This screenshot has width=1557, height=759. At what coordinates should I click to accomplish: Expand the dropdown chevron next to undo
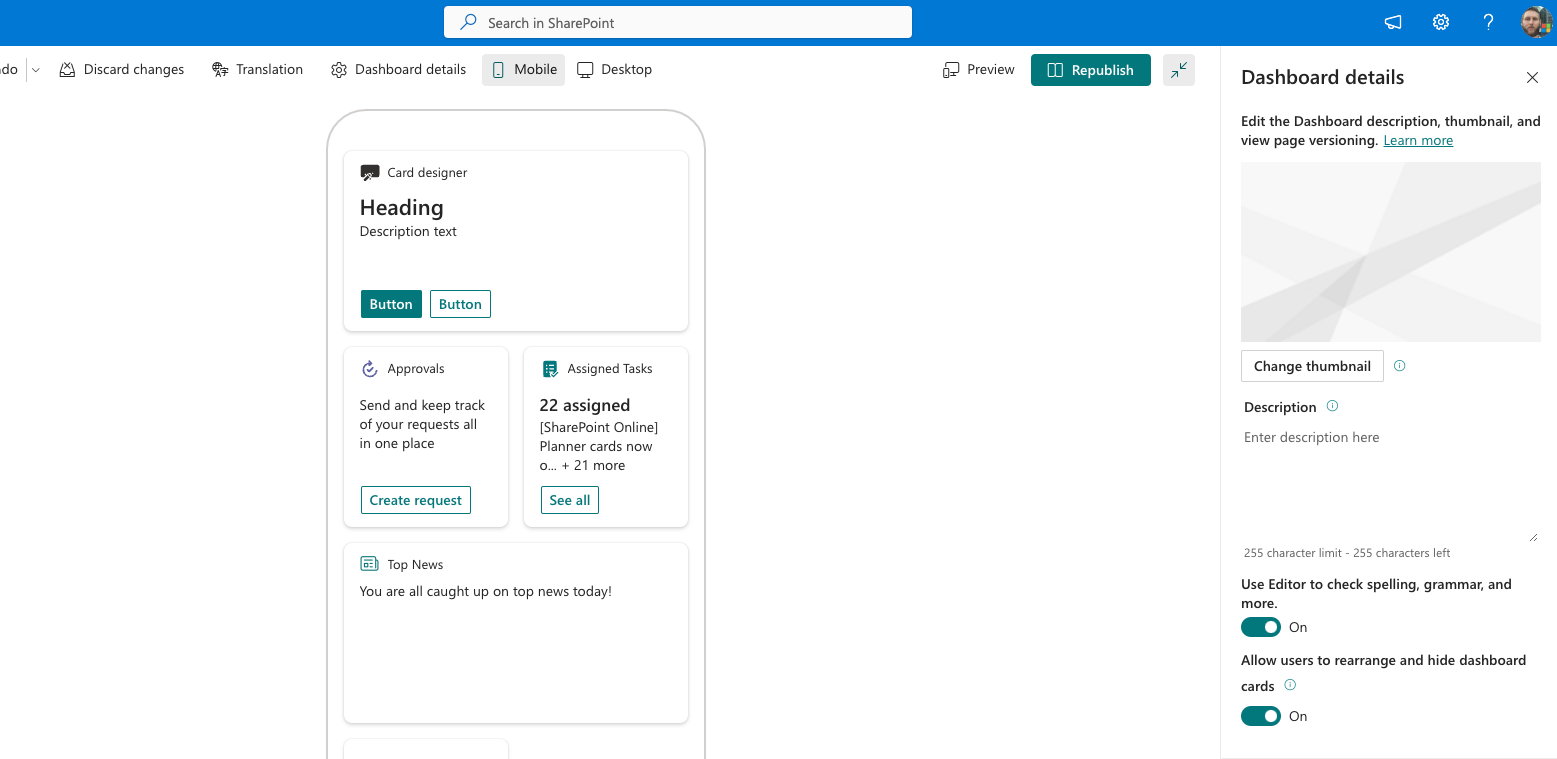coord(36,70)
